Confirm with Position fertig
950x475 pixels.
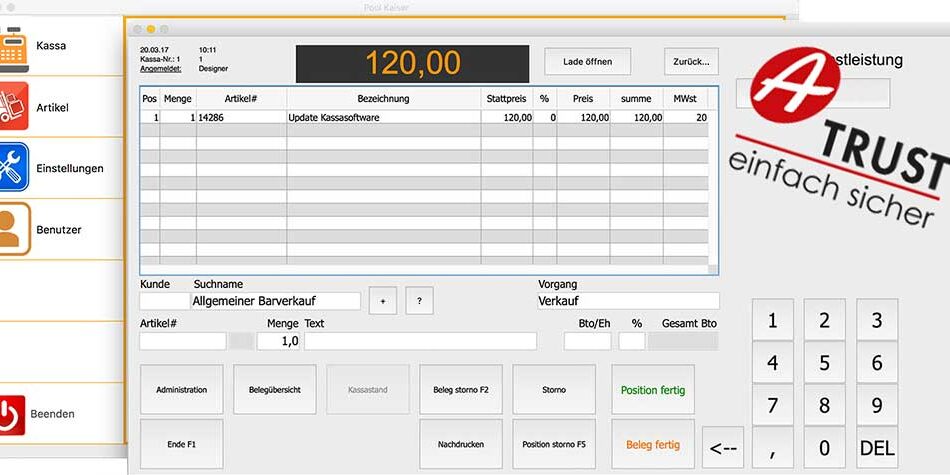click(653, 390)
